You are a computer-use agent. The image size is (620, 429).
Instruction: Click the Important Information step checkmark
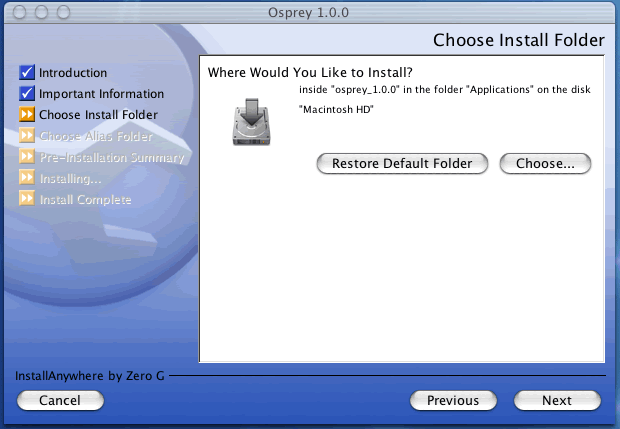point(27,94)
